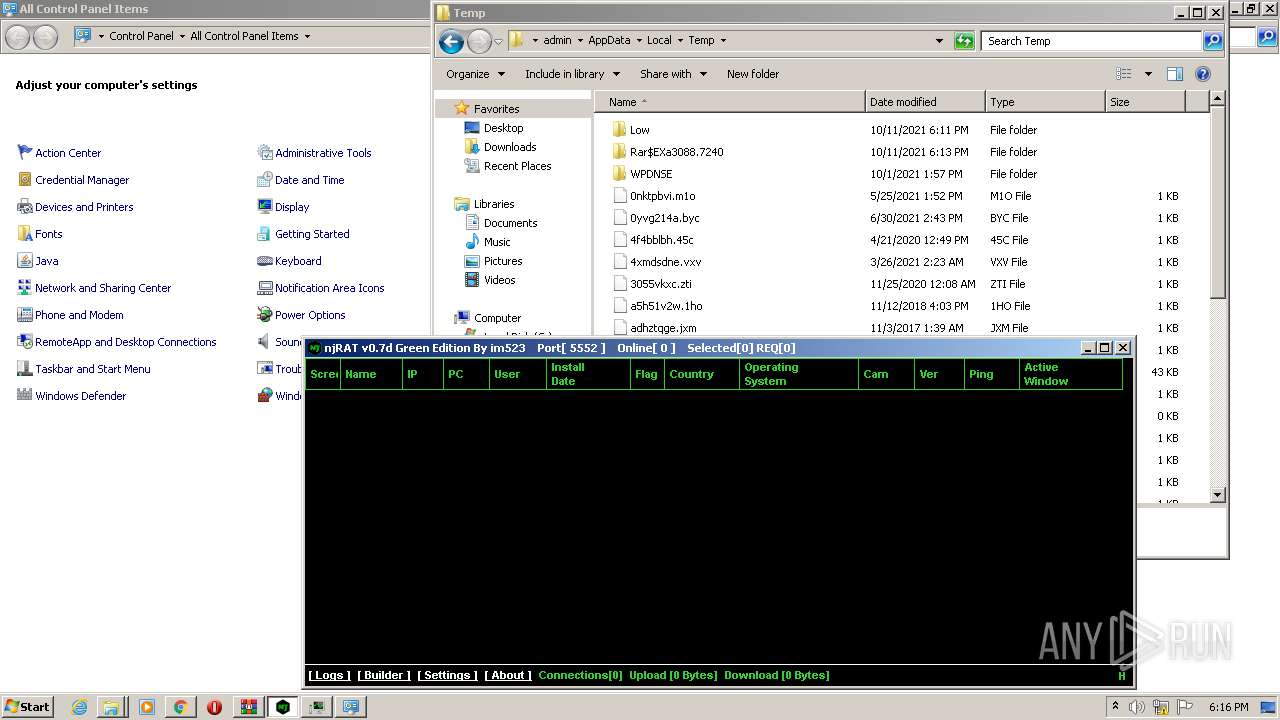
Task: Open the Fonts control panel icon
Action: 40,234
